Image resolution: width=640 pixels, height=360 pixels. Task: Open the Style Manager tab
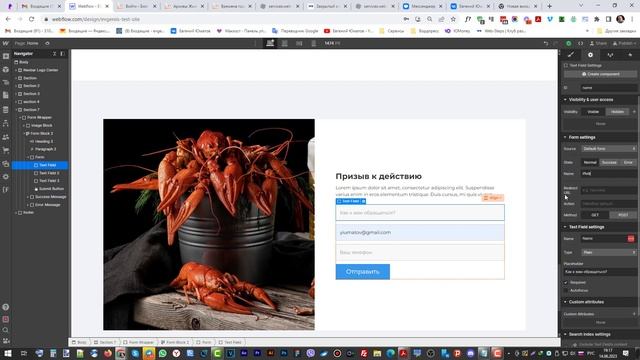(x=610, y=55)
